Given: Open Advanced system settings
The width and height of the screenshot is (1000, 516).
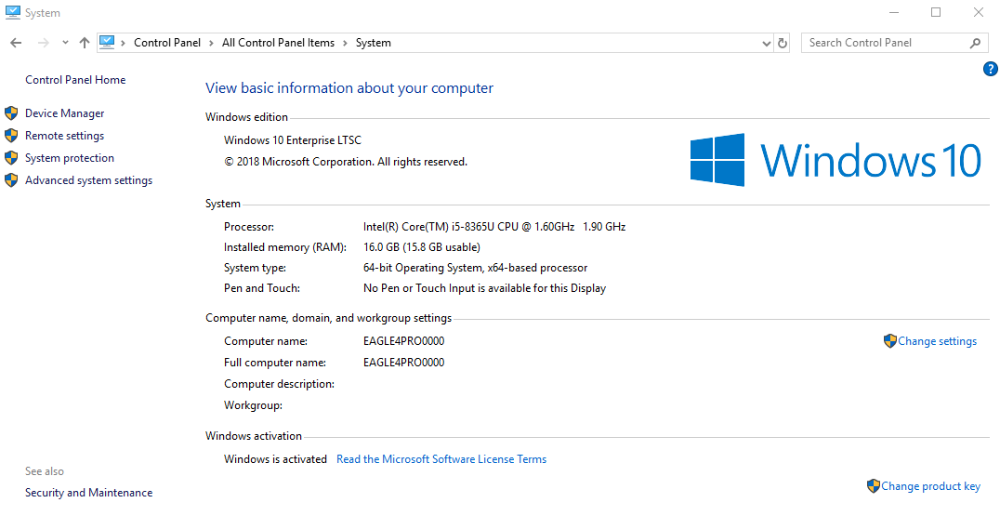Looking at the screenshot, I should [89, 181].
